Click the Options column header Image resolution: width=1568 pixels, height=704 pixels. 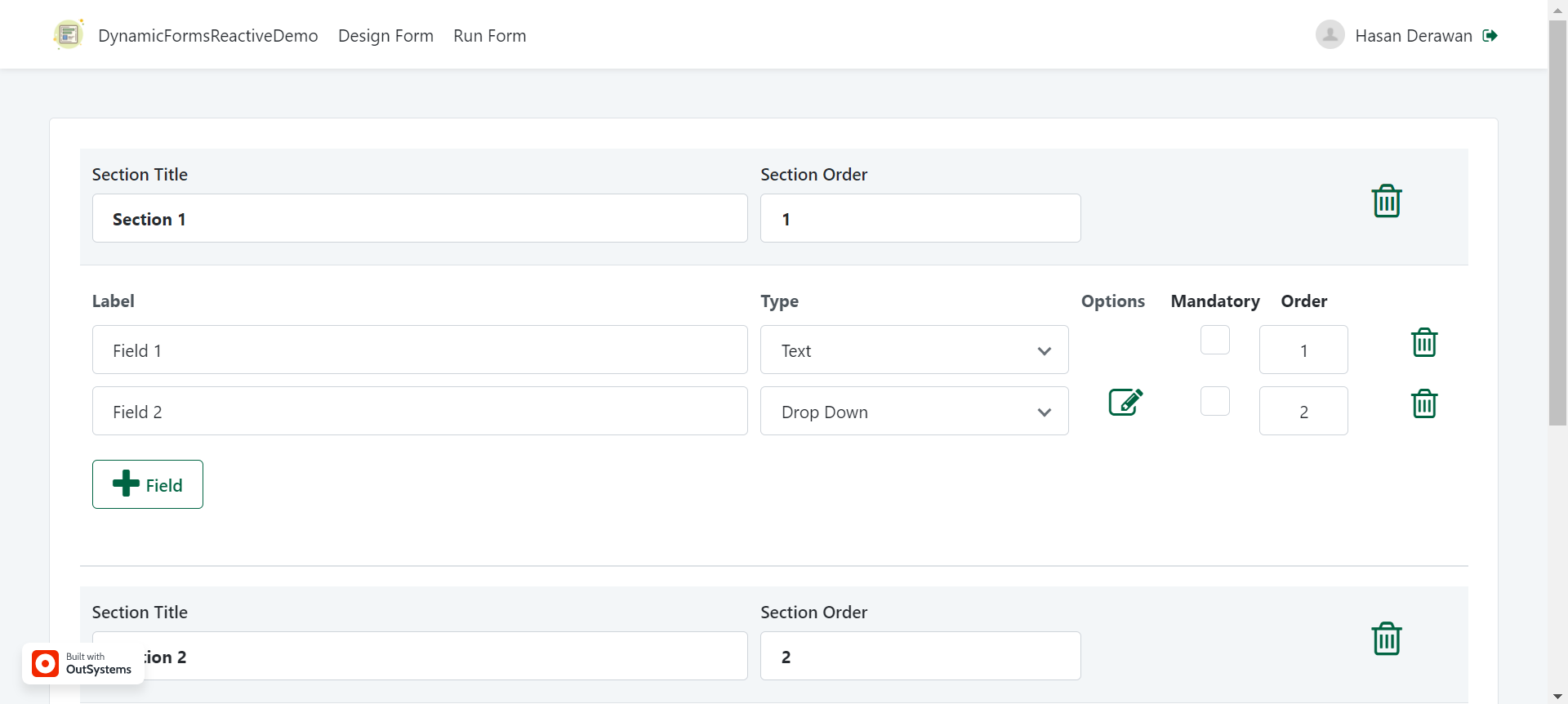coord(1113,301)
